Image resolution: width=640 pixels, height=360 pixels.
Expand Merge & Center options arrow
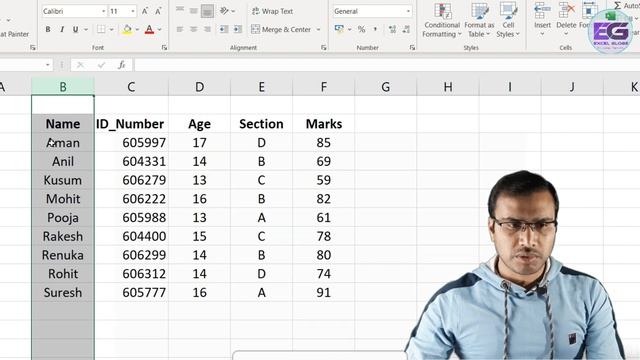click(x=318, y=29)
